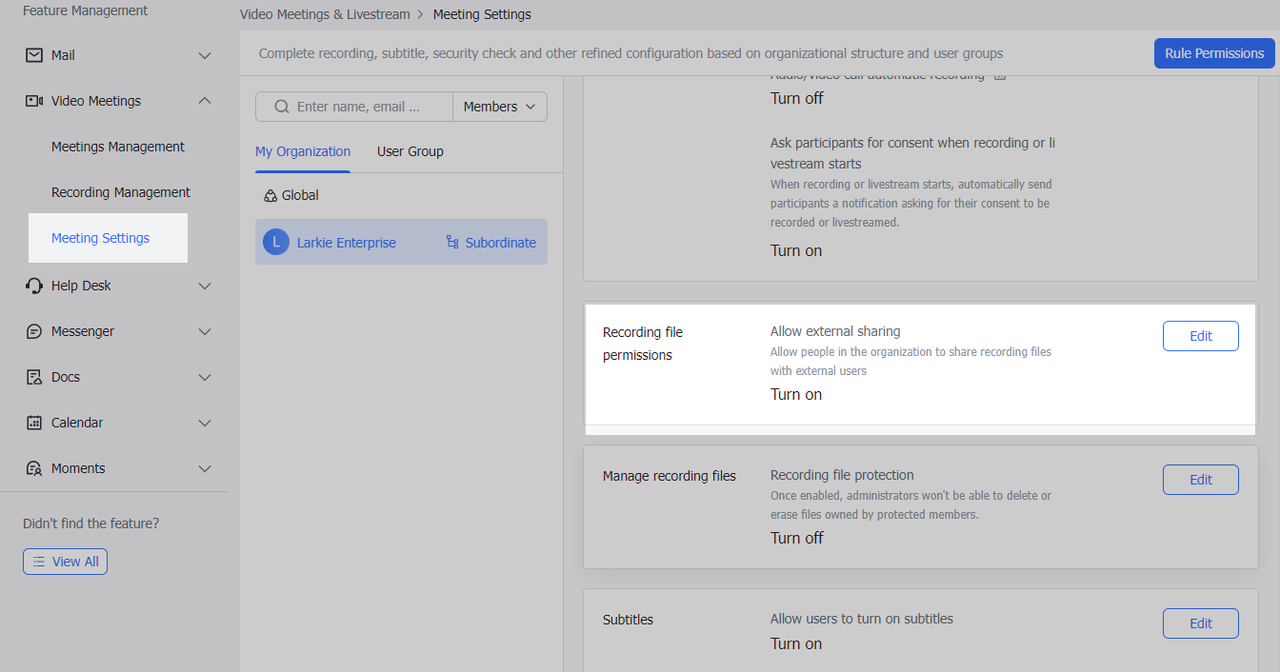Open the Members search filter dropdown
Viewport: 1280px width, 672px height.
[x=499, y=107]
